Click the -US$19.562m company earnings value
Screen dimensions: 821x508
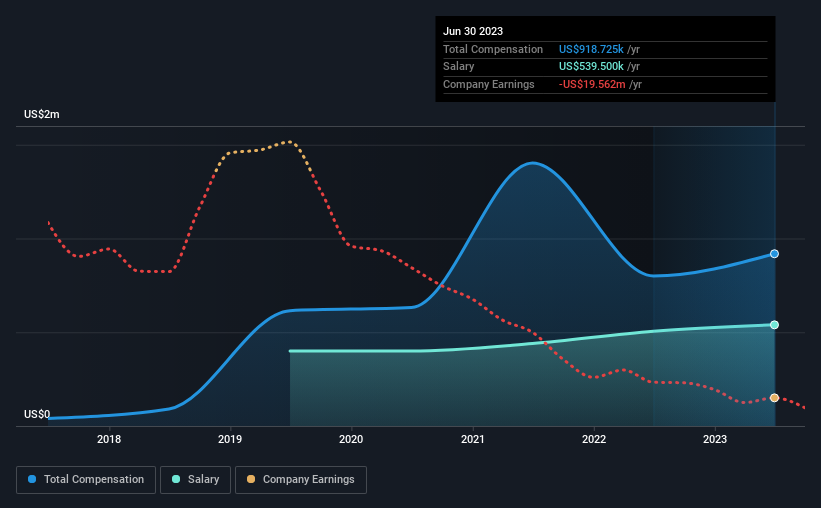click(x=592, y=84)
